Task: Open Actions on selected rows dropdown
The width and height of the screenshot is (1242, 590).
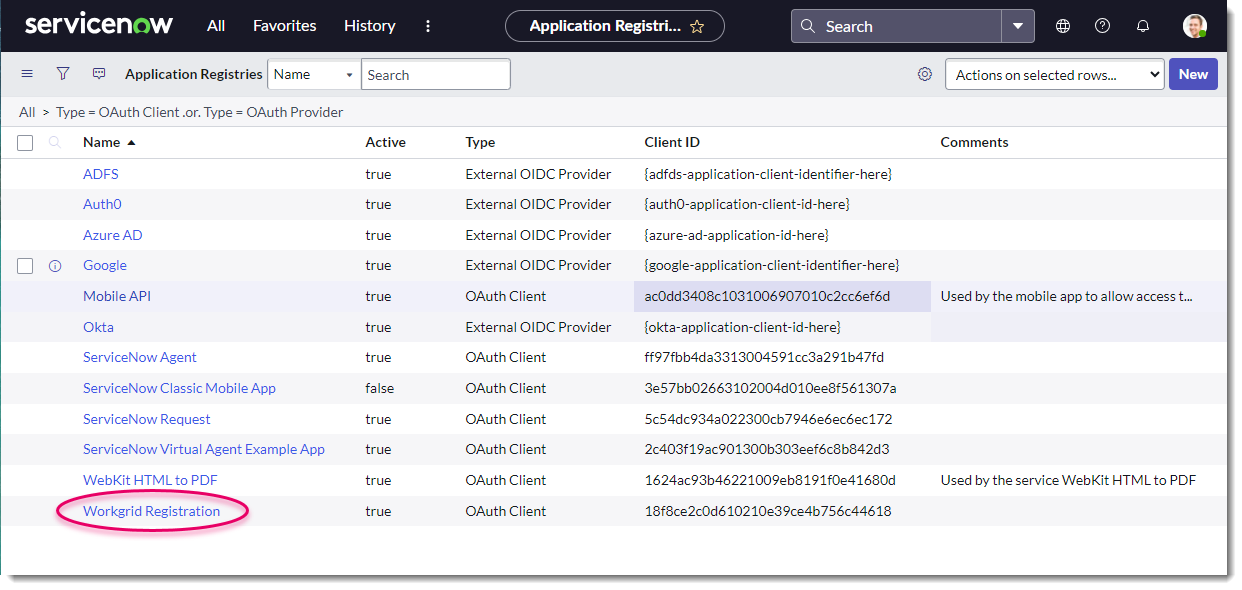Action: (x=1055, y=74)
